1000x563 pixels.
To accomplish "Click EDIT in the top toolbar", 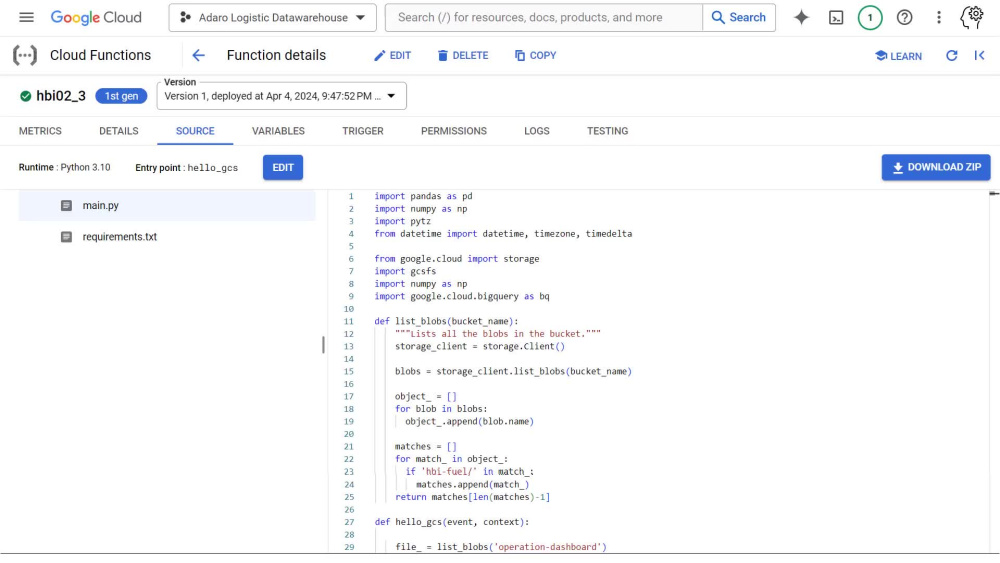I will (x=392, y=55).
